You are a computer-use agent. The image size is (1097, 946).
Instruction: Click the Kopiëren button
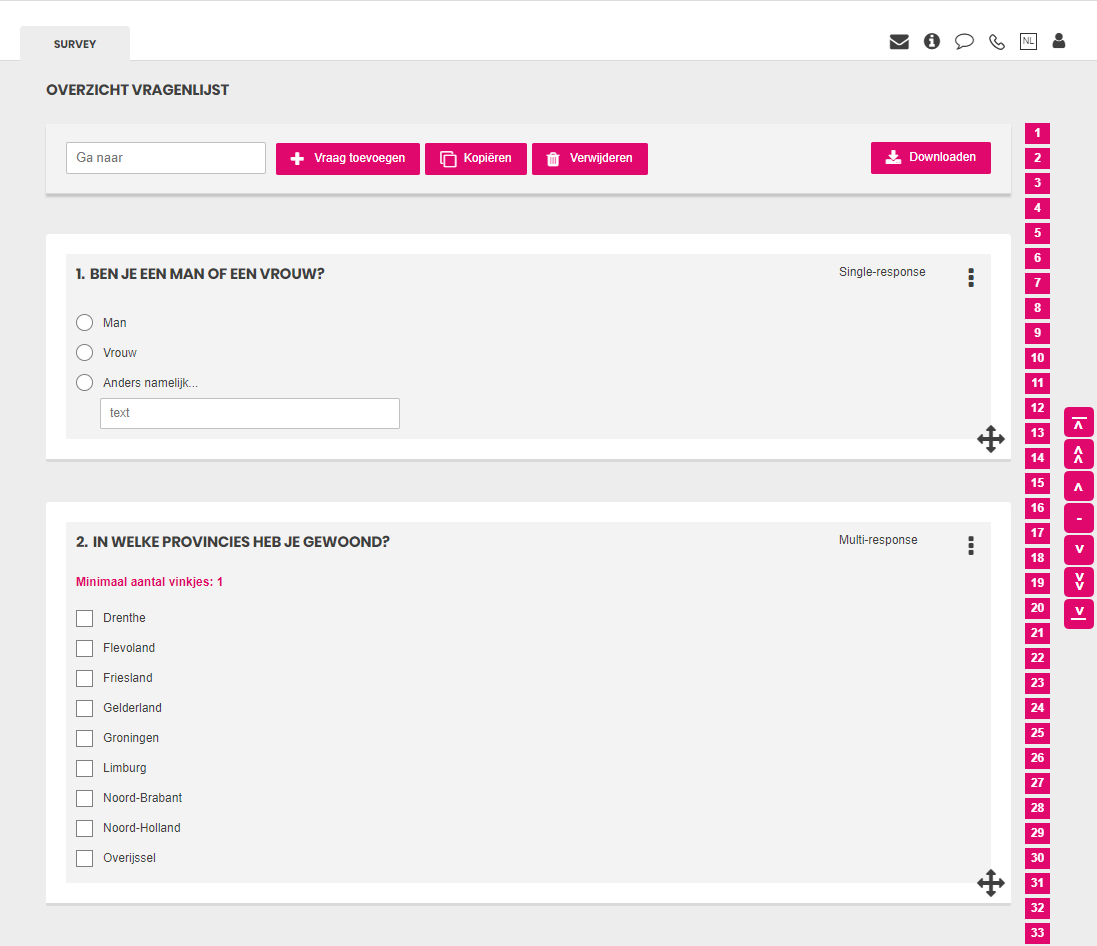[x=476, y=159]
